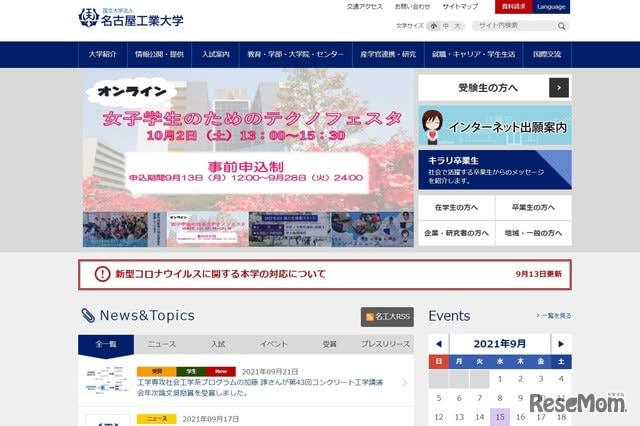Click the arrow on first news item
This screenshot has height=426, width=640.
404,382
